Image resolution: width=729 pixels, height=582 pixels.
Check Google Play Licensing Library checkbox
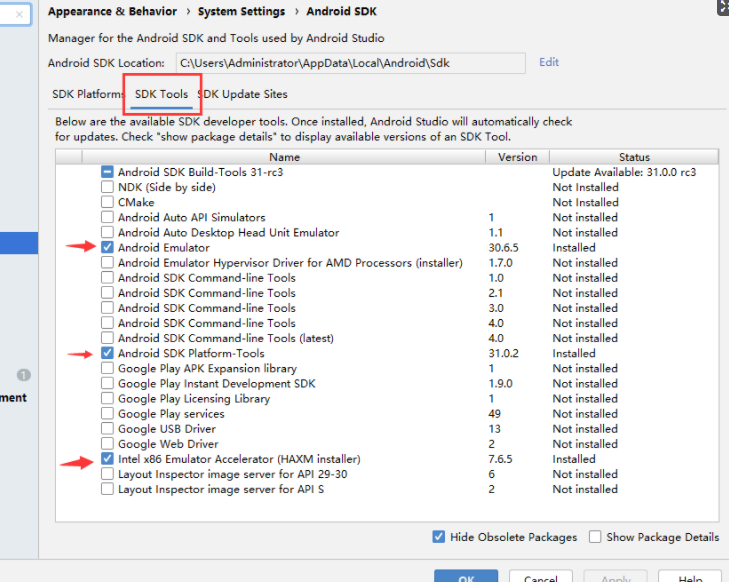pos(107,398)
